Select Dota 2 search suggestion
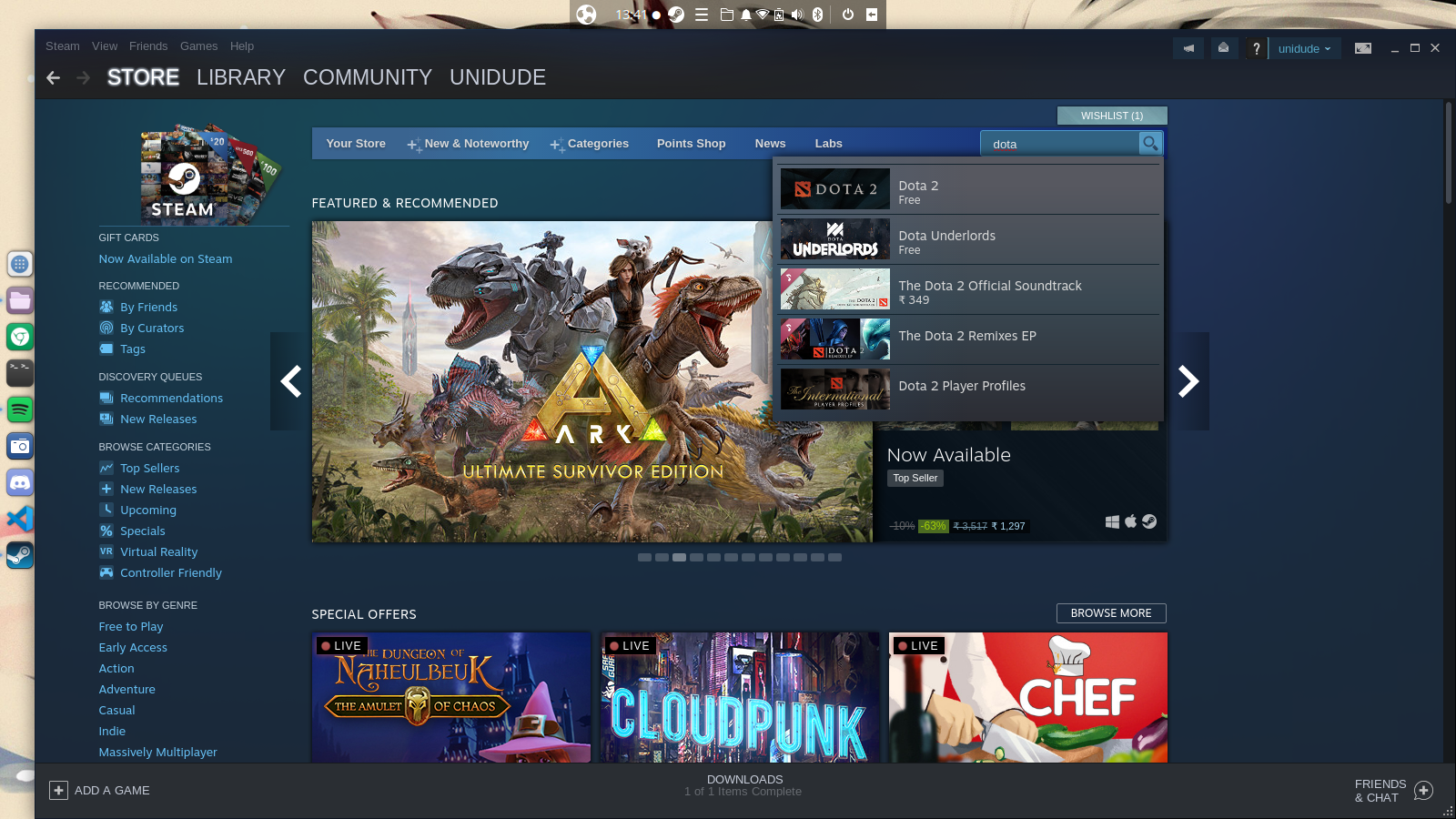 pos(970,189)
